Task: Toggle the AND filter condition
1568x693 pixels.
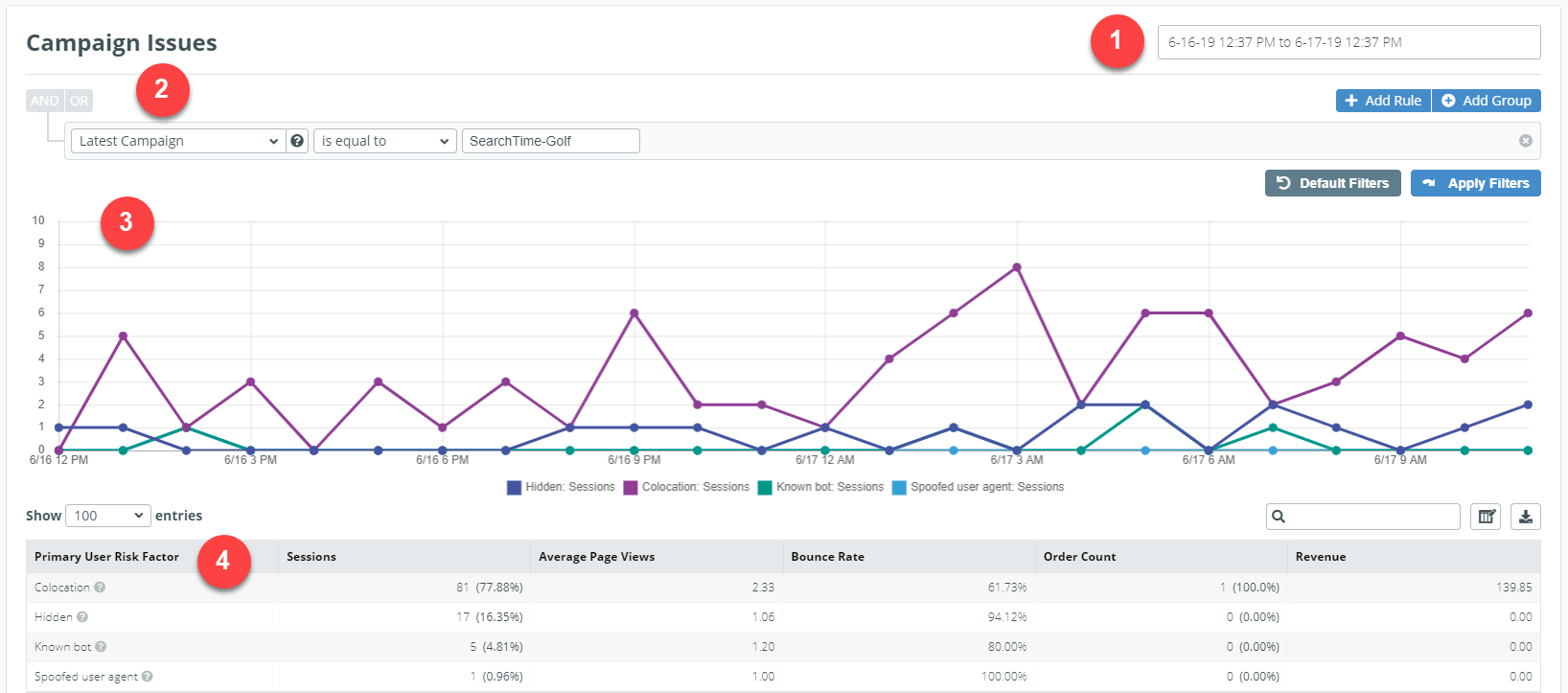Action: [x=44, y=101]
